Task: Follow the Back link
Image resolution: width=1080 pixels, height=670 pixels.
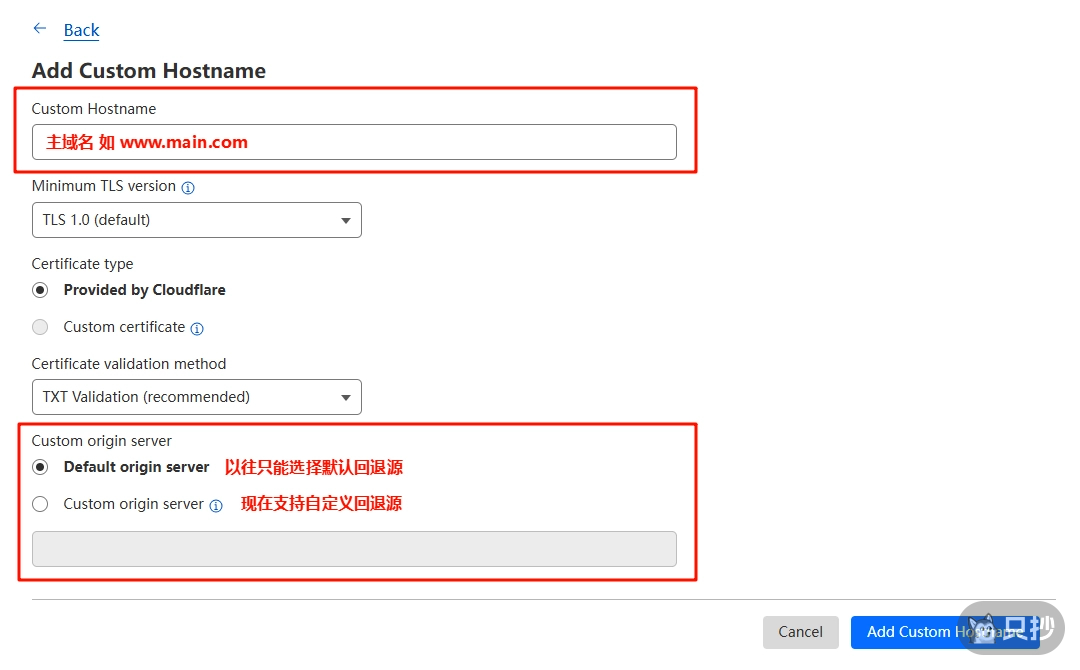Action: pyautogui.click(x=81, y=30)
